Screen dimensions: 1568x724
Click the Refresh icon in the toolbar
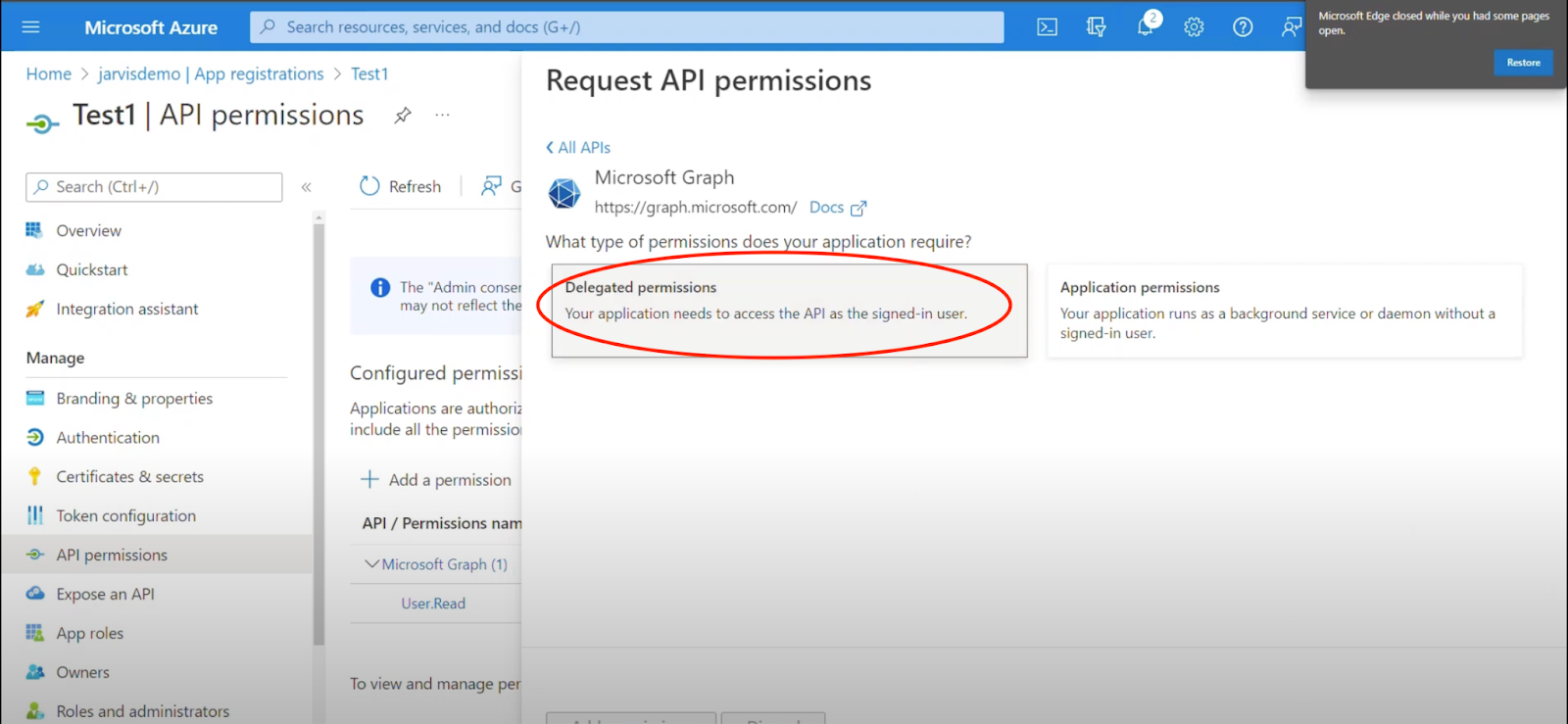369,186
